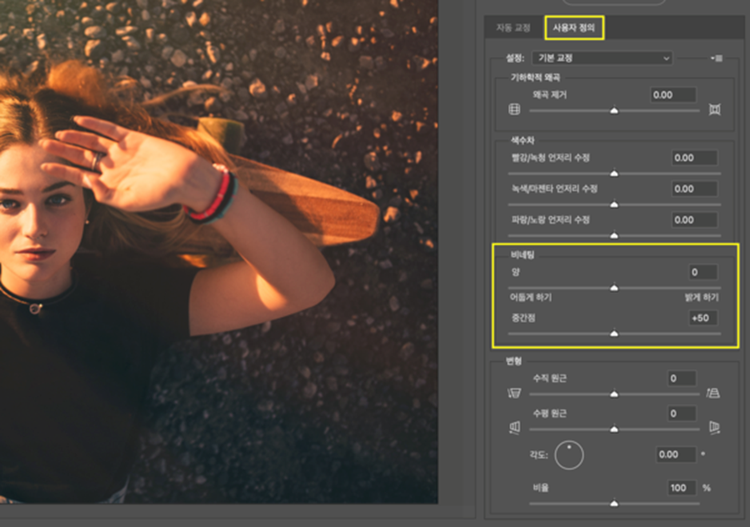
Task: Click the 각도 0.00 value field
Action: click(675, 454)
